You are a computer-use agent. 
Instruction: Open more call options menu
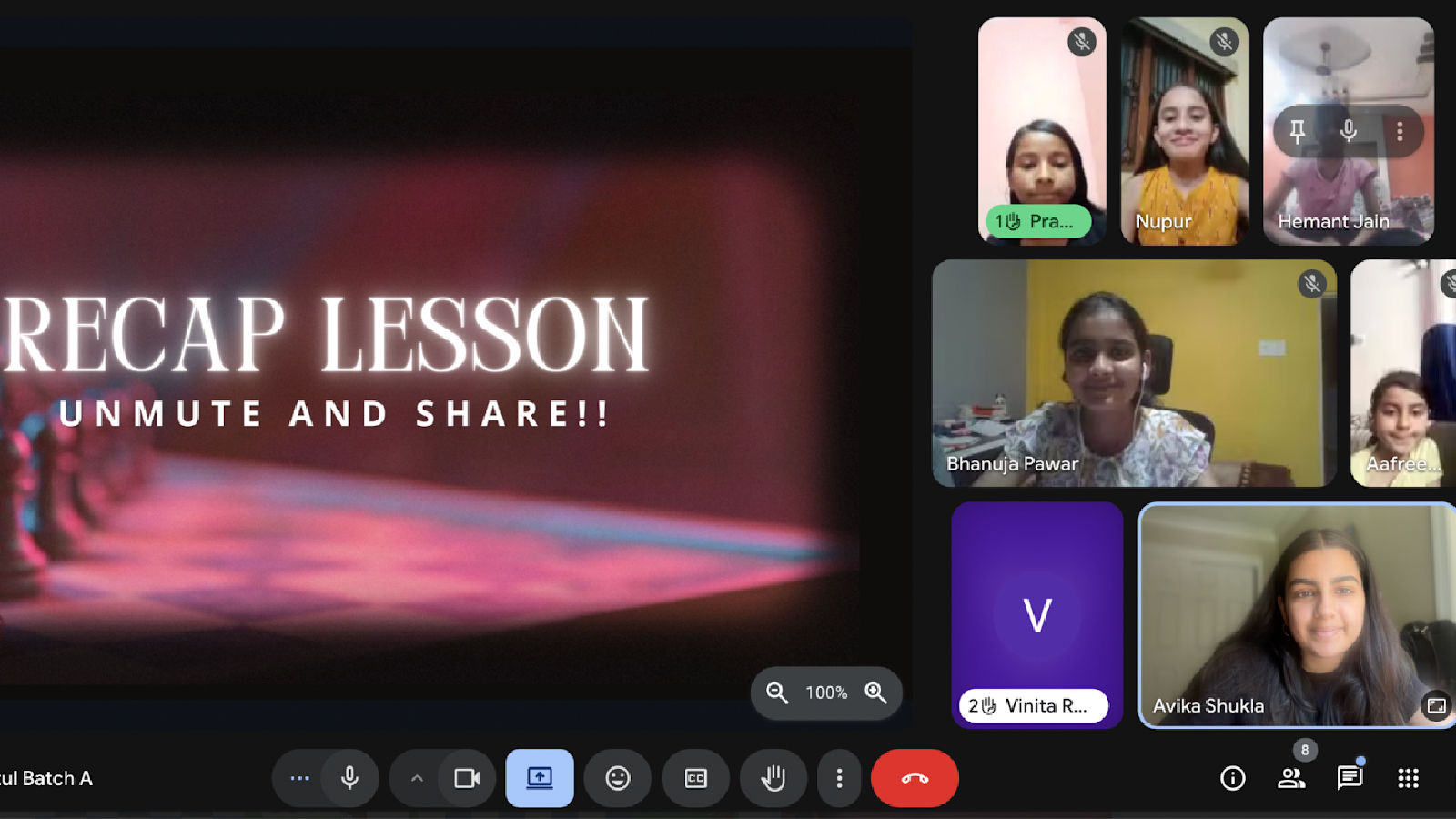tap(839, 778)
